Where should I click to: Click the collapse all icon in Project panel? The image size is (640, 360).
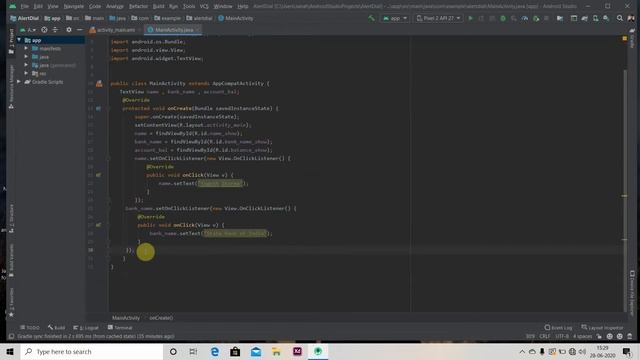[x=55, y=30]
